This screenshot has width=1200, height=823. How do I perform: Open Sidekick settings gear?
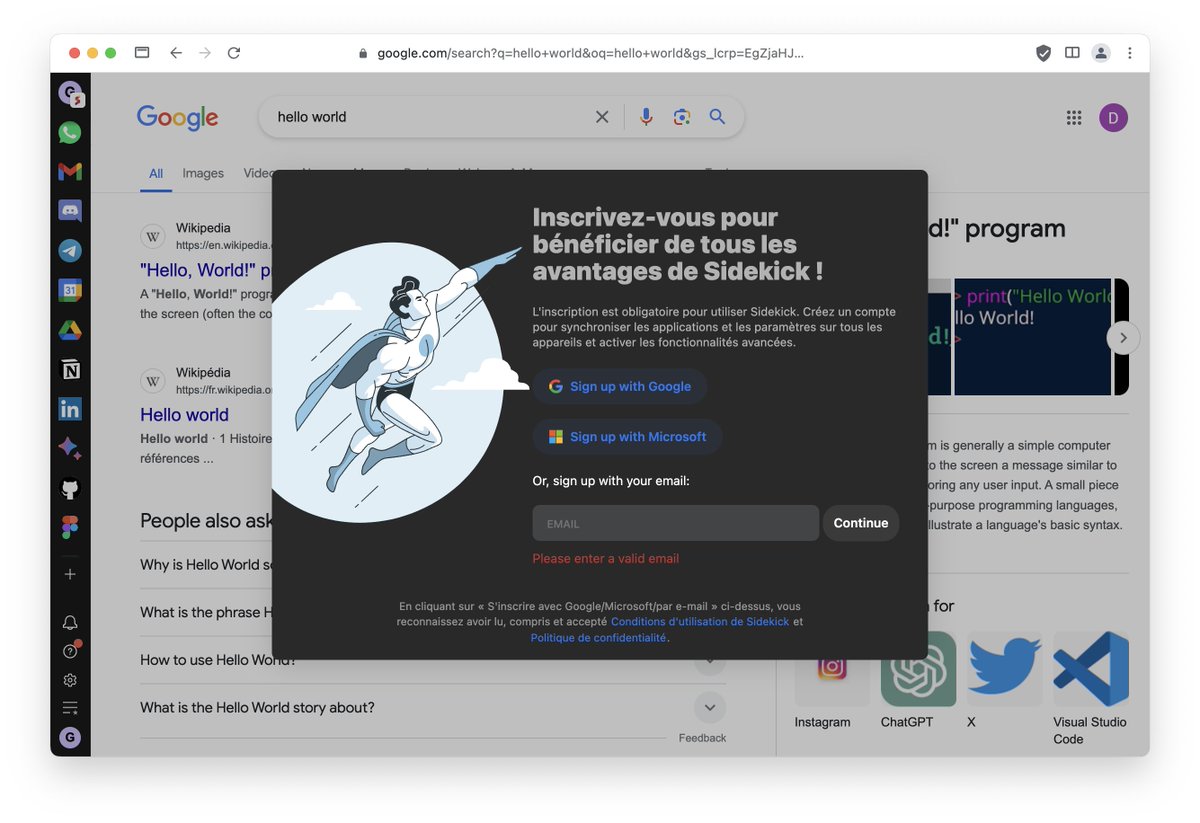(x=69, y=680)
